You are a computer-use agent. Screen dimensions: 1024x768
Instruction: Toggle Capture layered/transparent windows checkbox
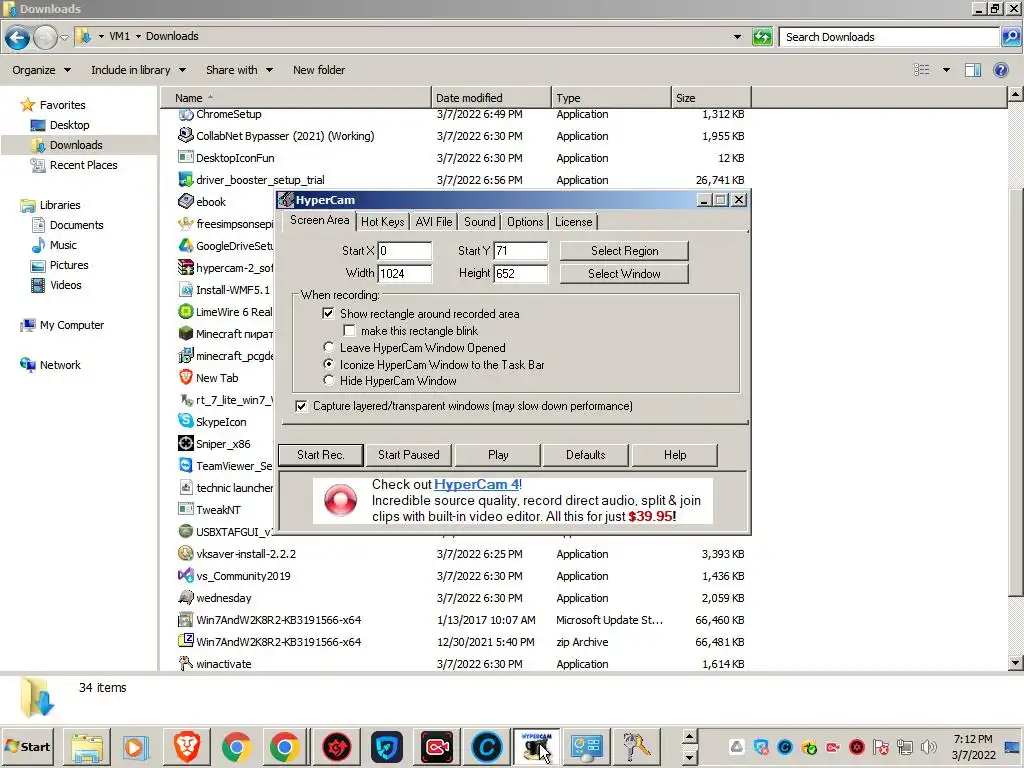(x=301, y=406)
